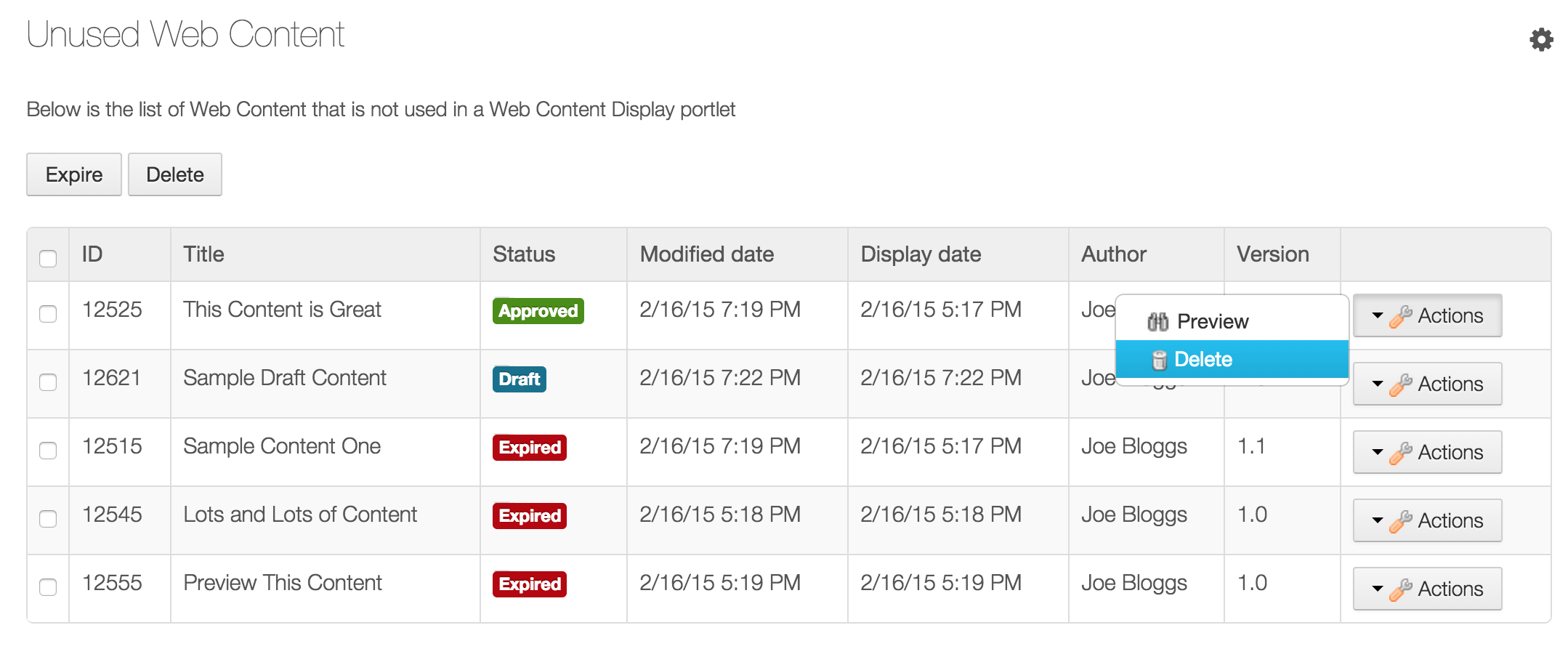
Task: Click the green Approved status badge
Action: 538,311
